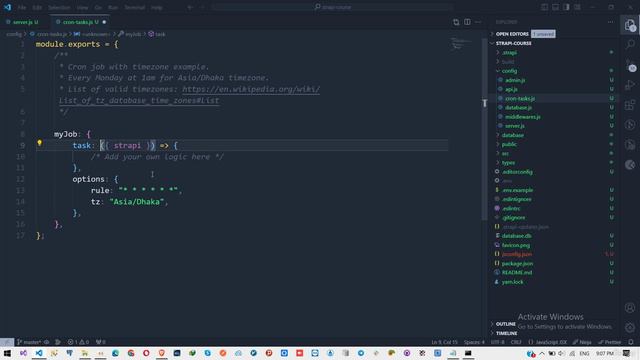
Task: Open the Extensions view icon
Action: click(x=630, y=105)
